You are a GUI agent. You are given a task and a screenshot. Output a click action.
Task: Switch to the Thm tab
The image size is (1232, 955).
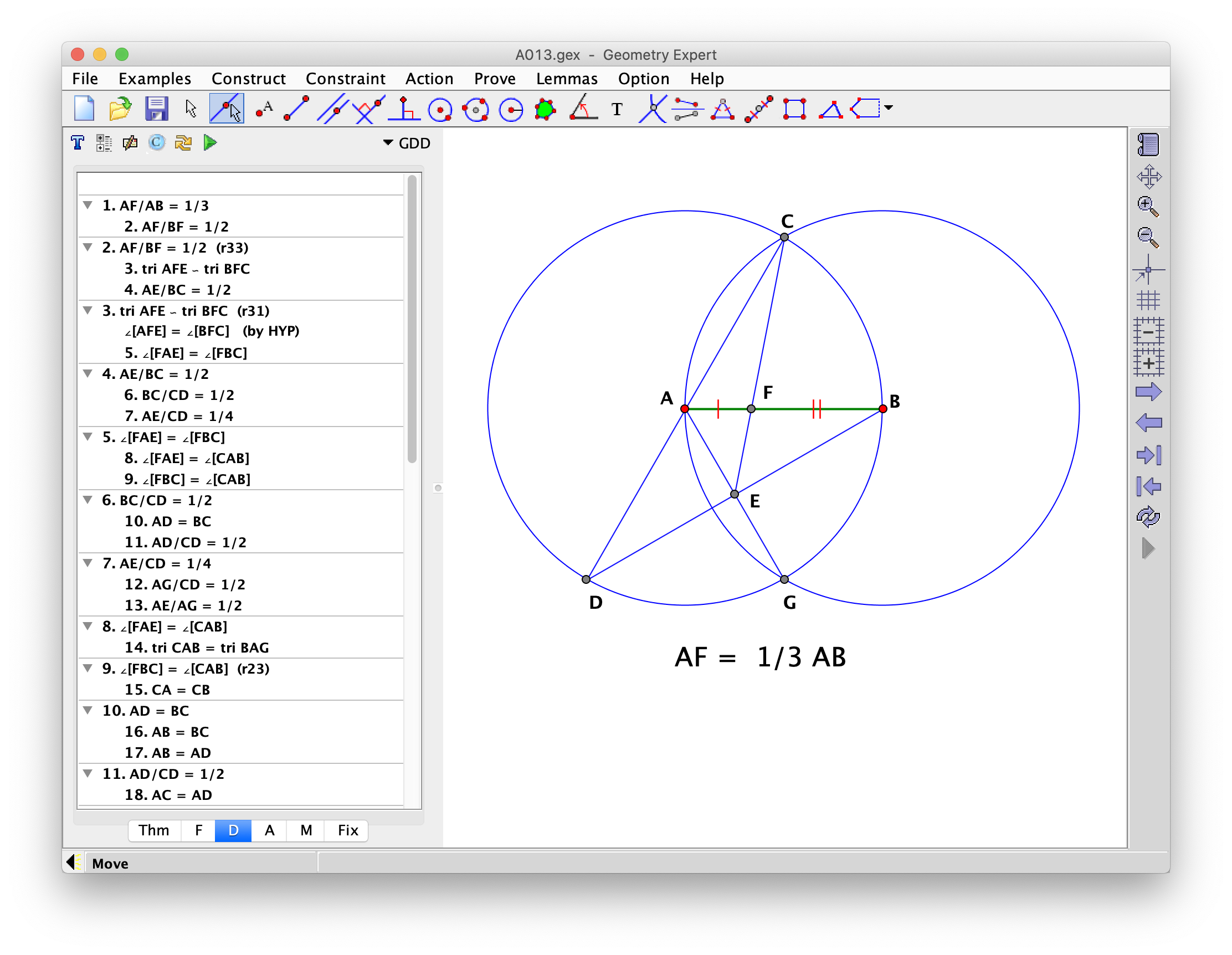[x=154, y=830]
